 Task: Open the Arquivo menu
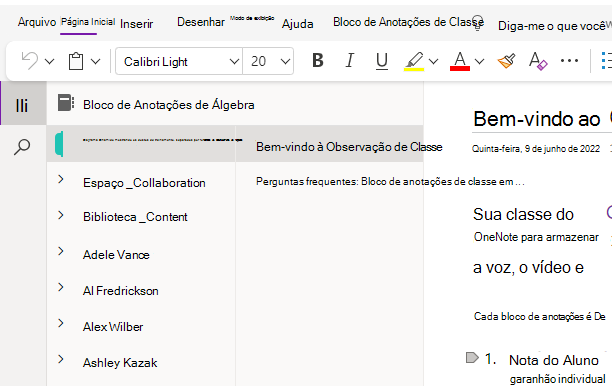click(x=37, y=22)
